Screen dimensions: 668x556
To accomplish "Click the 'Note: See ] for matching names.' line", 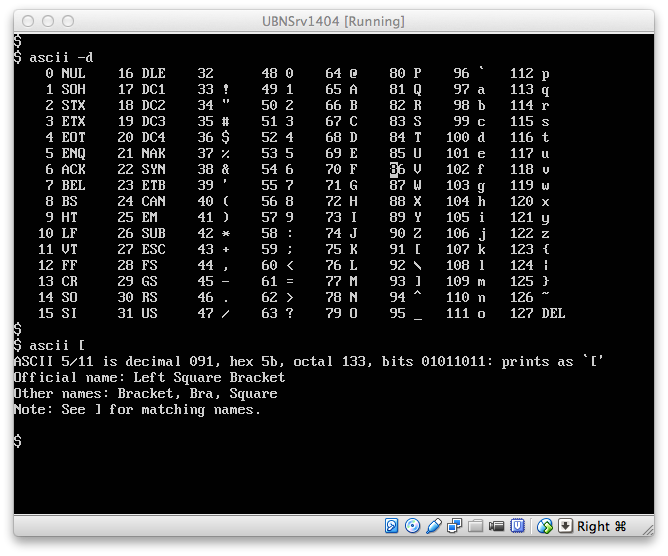I will coord(137,410).
